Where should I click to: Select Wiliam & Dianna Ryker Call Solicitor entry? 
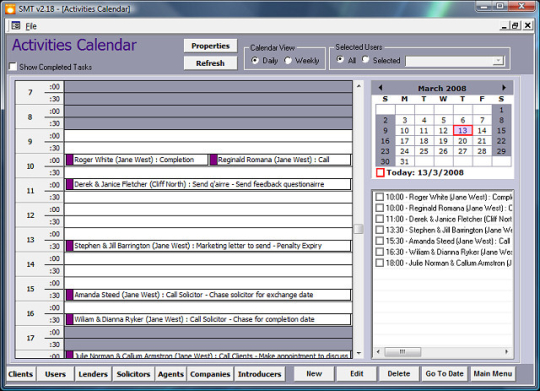coord(208,319)
